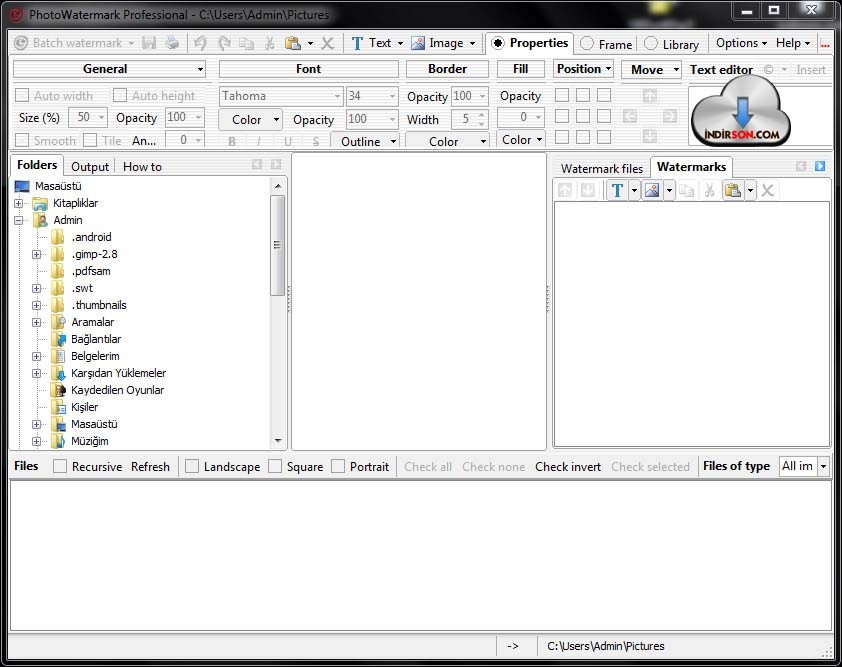Click the Print icon in top toolbar

tap(172, 43)
